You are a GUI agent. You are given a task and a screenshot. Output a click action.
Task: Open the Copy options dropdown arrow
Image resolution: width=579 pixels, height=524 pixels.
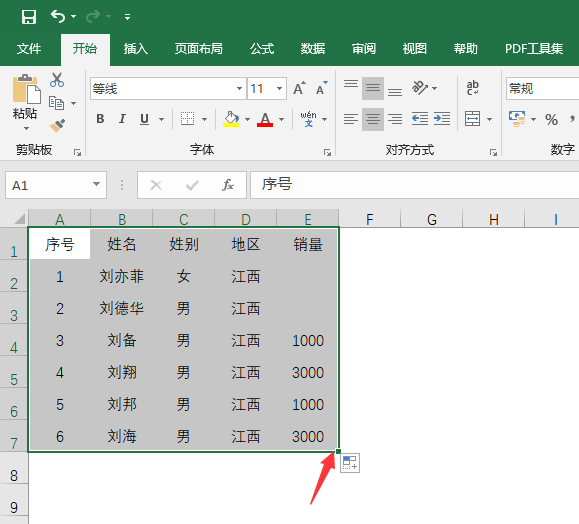click(73, 103)
